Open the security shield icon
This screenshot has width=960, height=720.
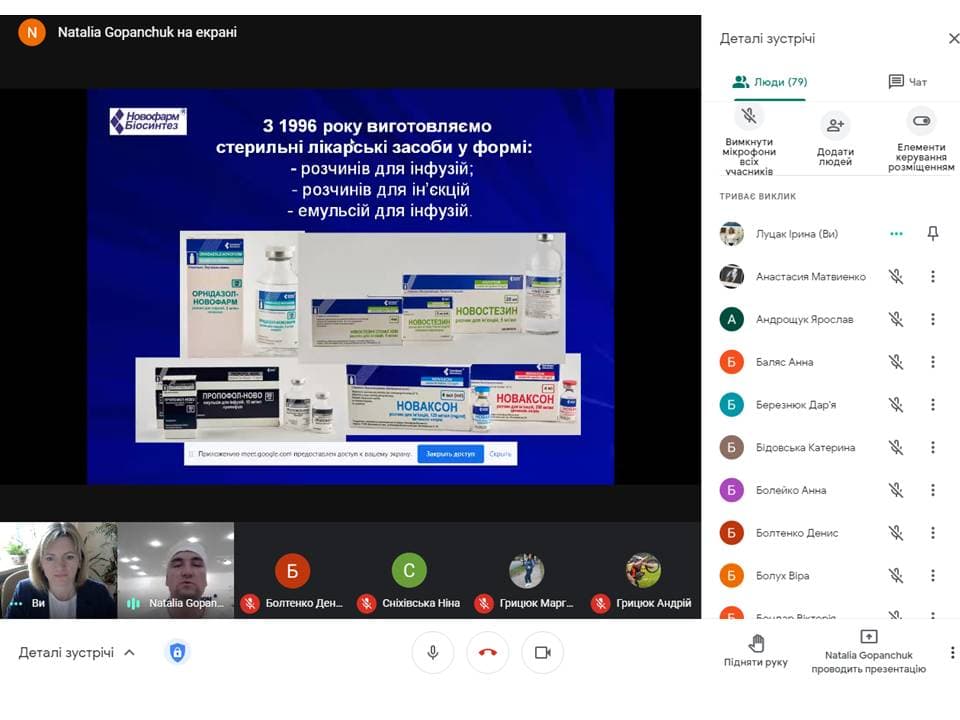pos(177,652)
